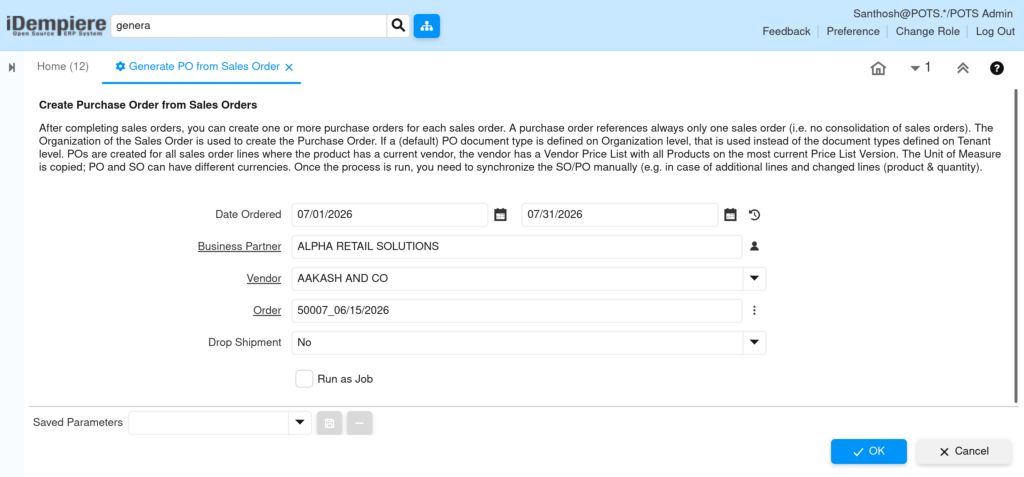Screen dimensions: 1024x477
Task: Open Business Partner search person icon
Action: 754,246
